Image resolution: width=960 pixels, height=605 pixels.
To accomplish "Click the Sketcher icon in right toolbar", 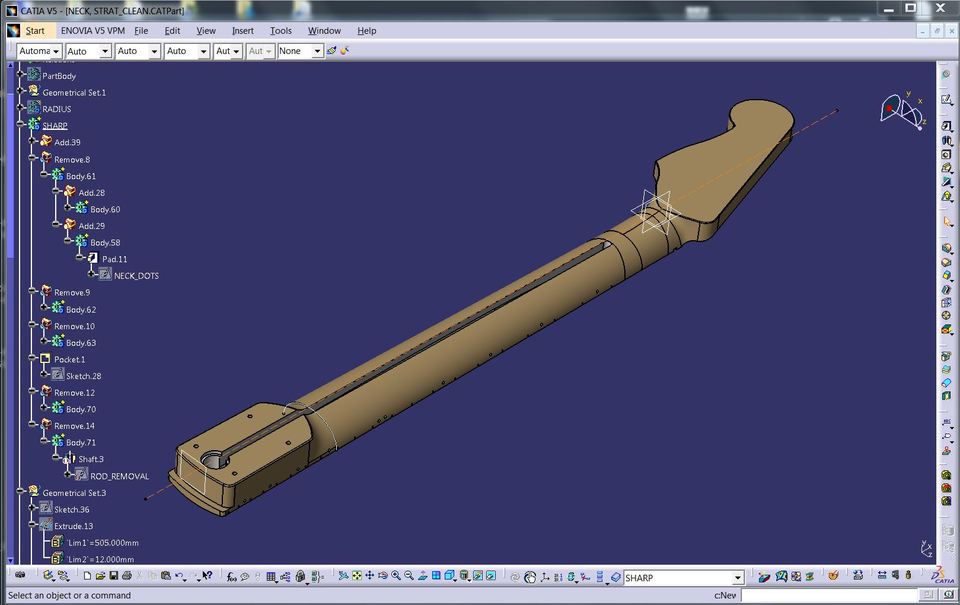I will 947,99.
